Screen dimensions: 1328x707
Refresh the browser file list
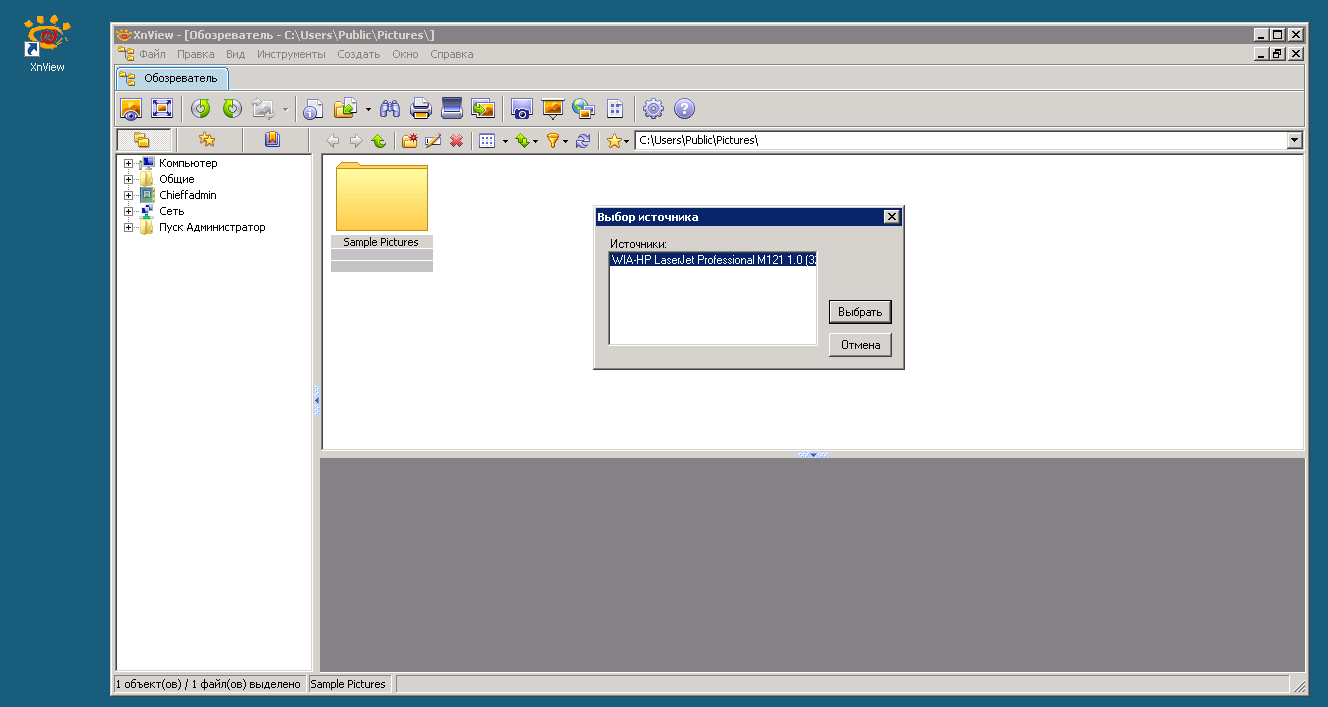coord(583,141)
